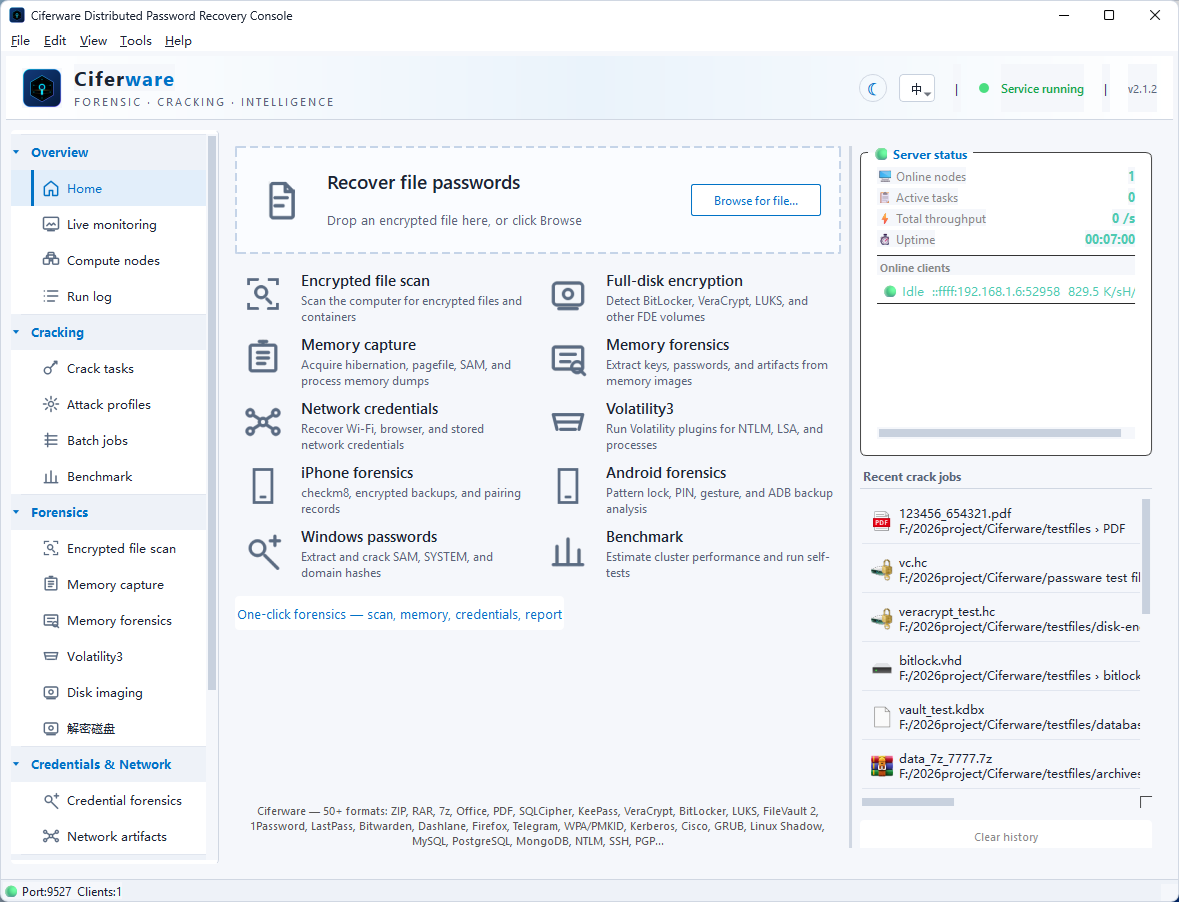This screenshot has width=1179, height=902.
Task: Open the View menu
Action: point(93,41)
